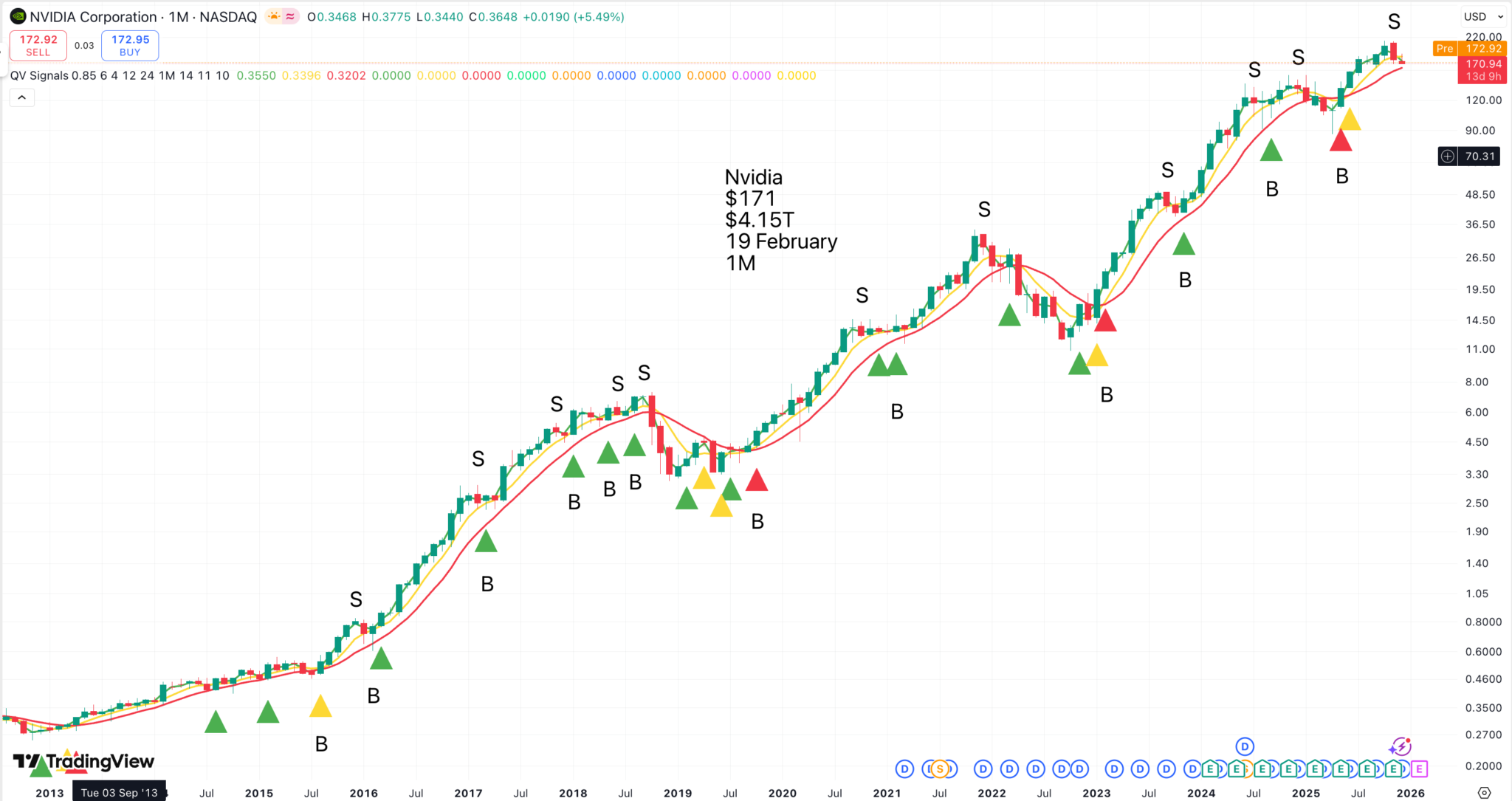
Task: Click the pink approximate-equals data status icon
Action: pos(291,16)
